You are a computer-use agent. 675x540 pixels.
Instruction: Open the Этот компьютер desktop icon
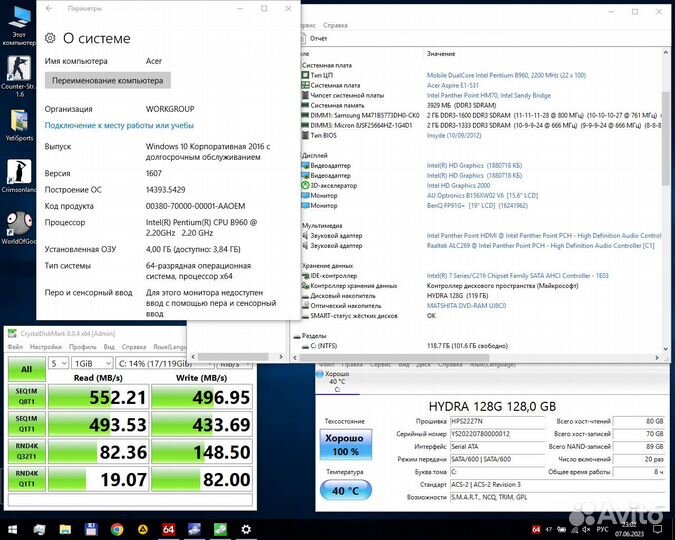point(19,25)
